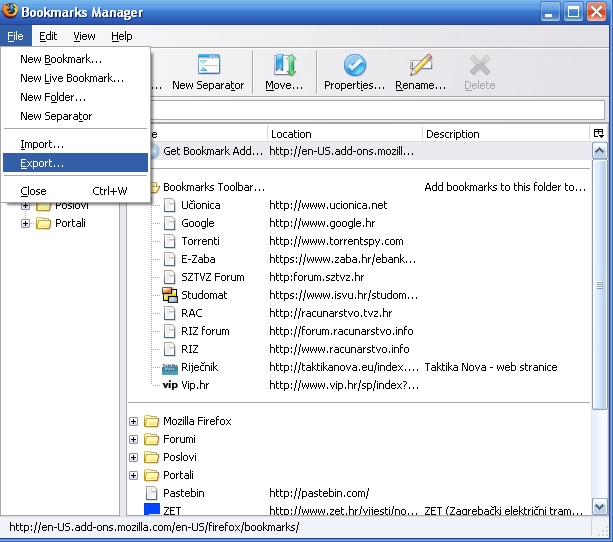Screen dimensions: 613x542
Task: Click the Učionica page icon
Action: point(169,205)
